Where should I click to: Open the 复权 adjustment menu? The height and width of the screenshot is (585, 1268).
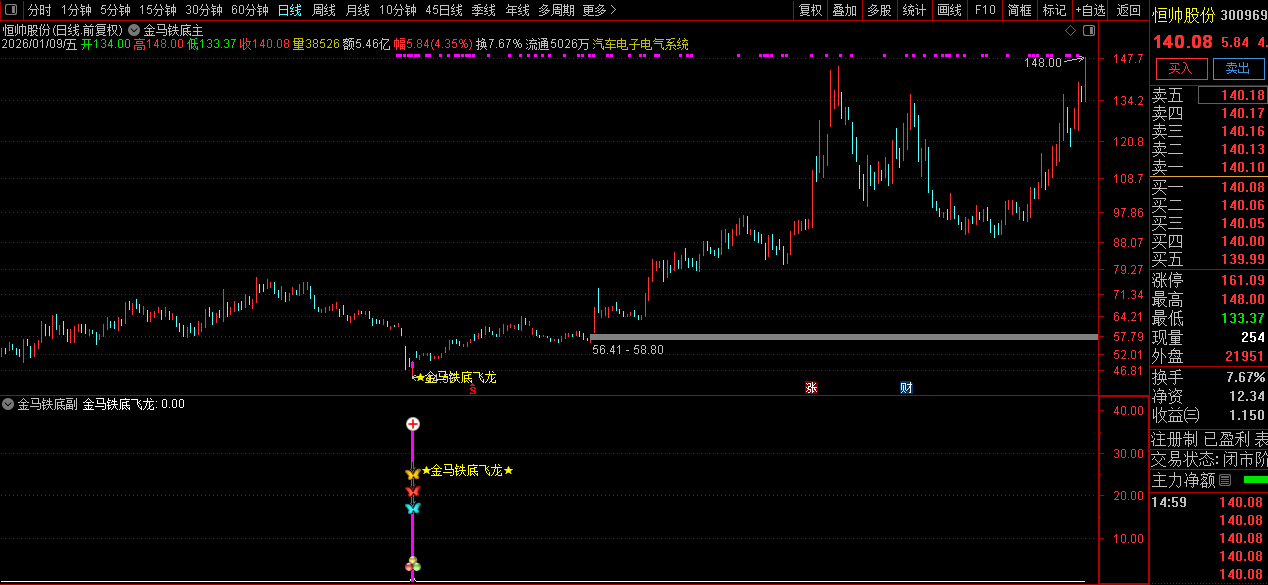810,10
